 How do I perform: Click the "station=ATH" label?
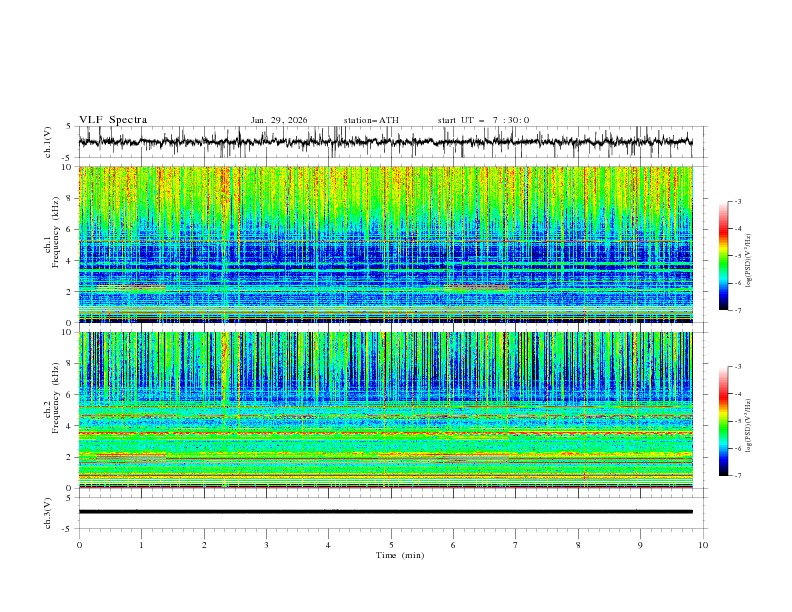[x=371, y=120]
